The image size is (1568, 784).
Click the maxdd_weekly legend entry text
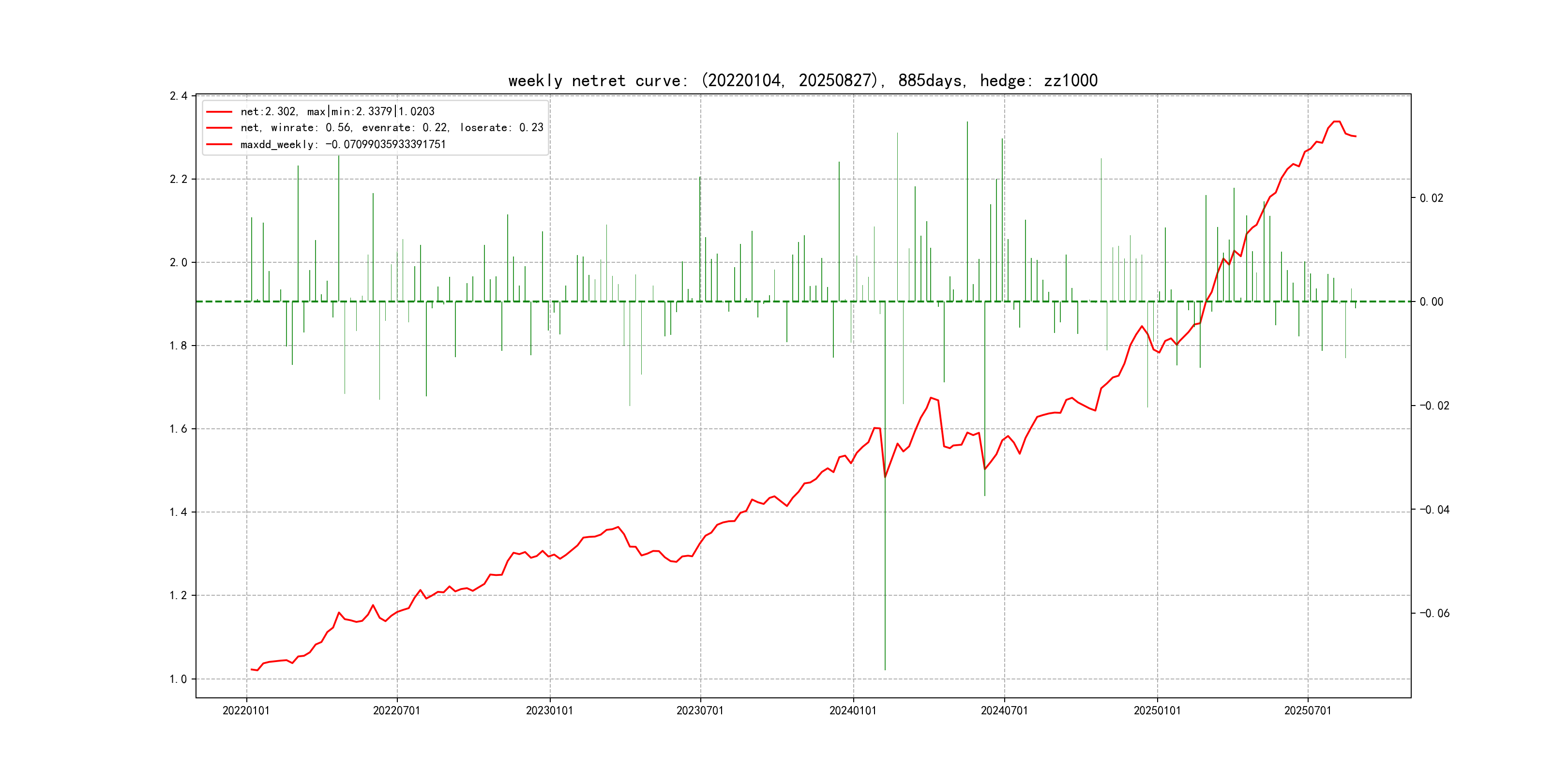[343, 144]
